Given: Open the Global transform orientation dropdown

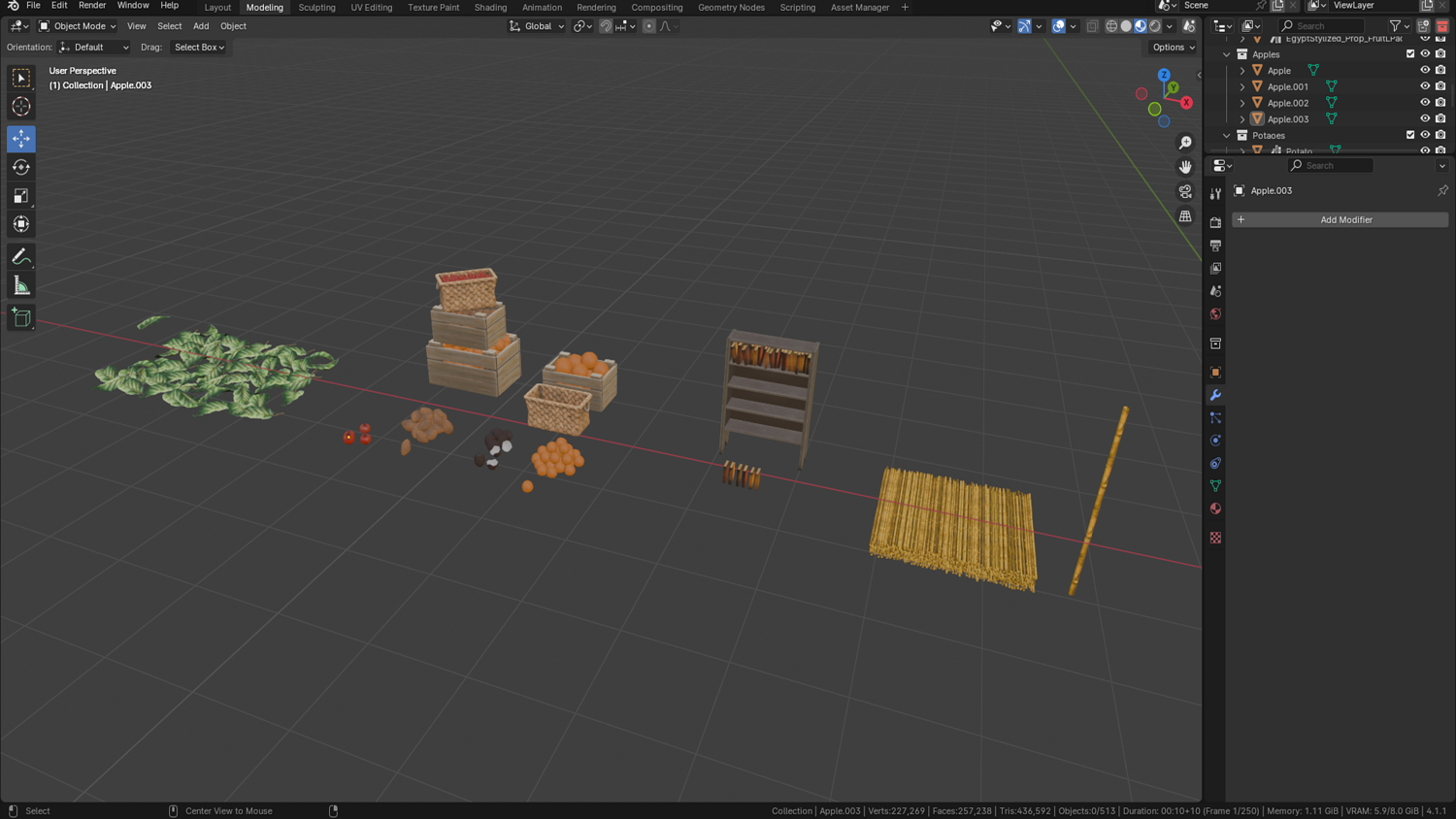Looking at the screenshot, I should 537,26.
